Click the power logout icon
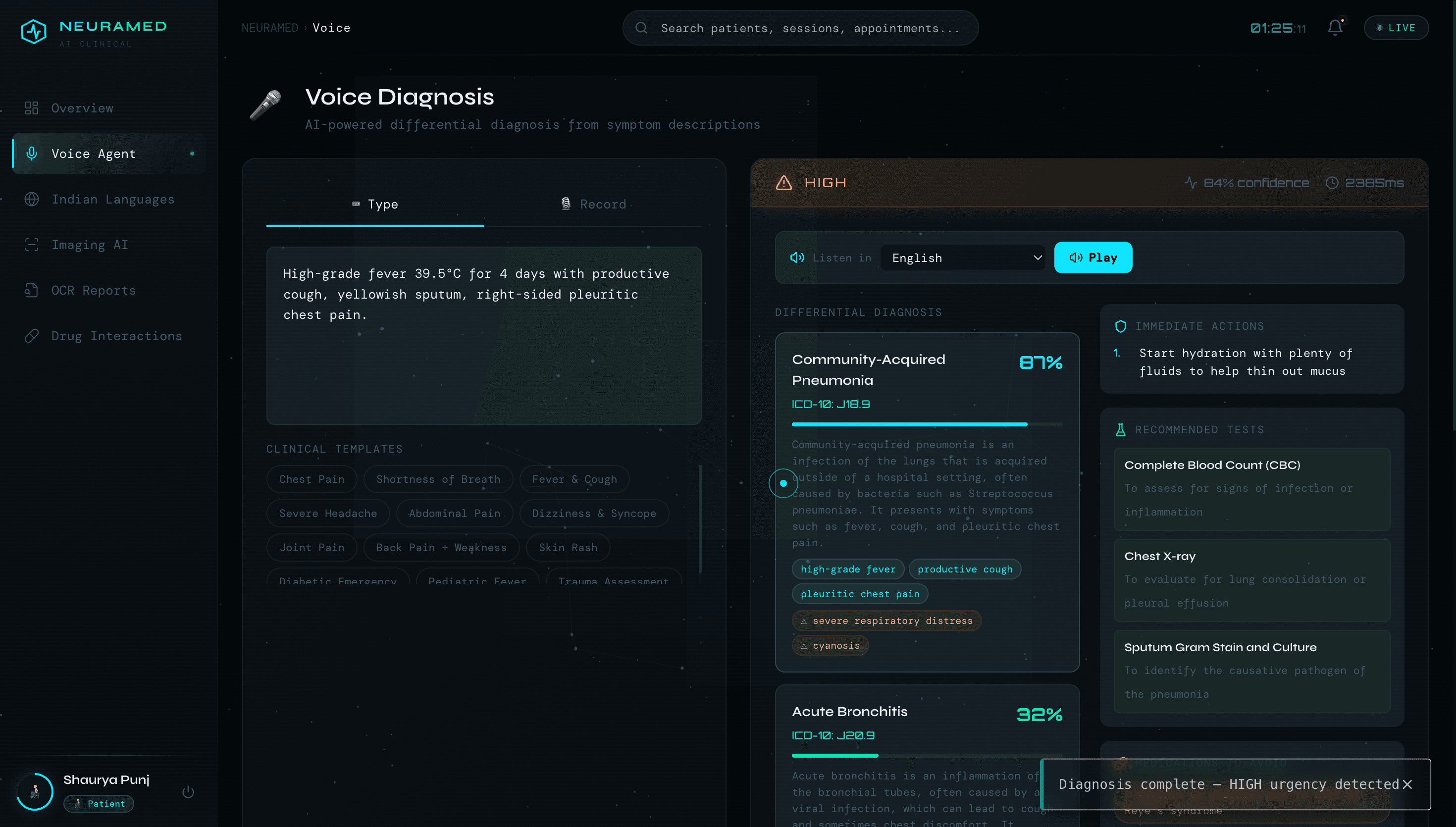This screenshot has width=1456, height=827. pos(188,792)
